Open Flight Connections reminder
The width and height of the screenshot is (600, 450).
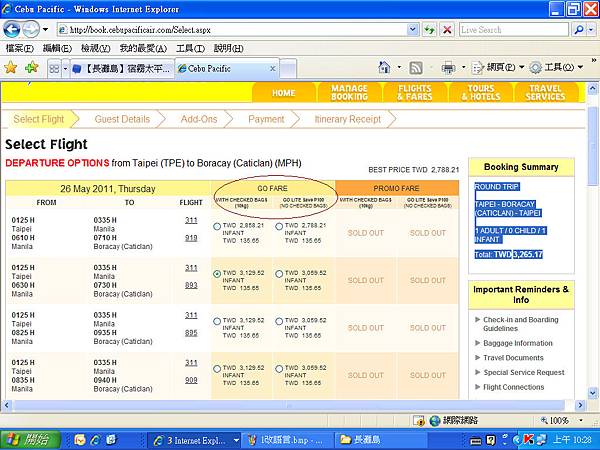tap(514, 387)
